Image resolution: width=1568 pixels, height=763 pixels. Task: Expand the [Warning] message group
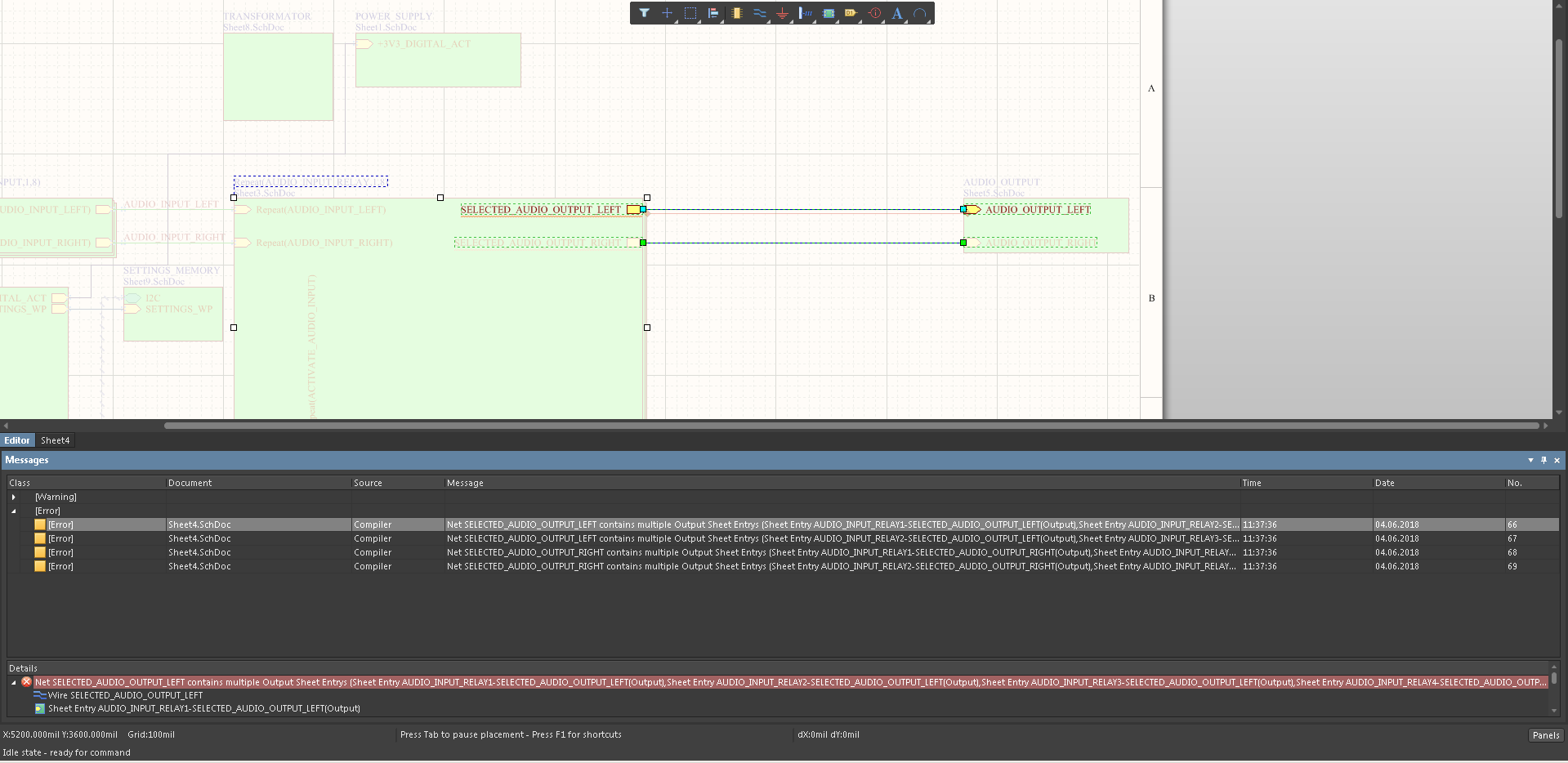[13, 497]
